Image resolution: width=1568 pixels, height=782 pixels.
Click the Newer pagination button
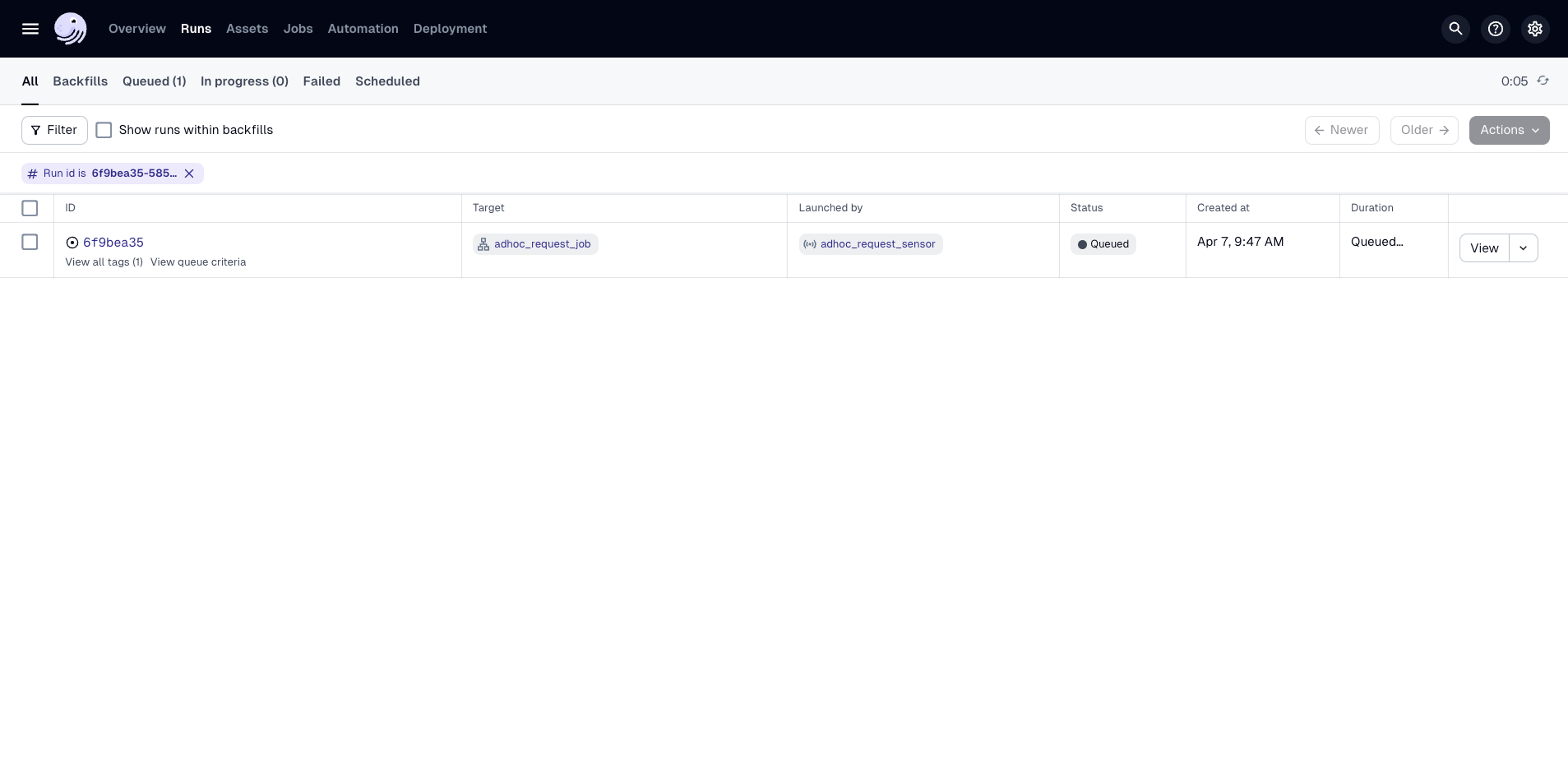click(x=1341, y=130)
